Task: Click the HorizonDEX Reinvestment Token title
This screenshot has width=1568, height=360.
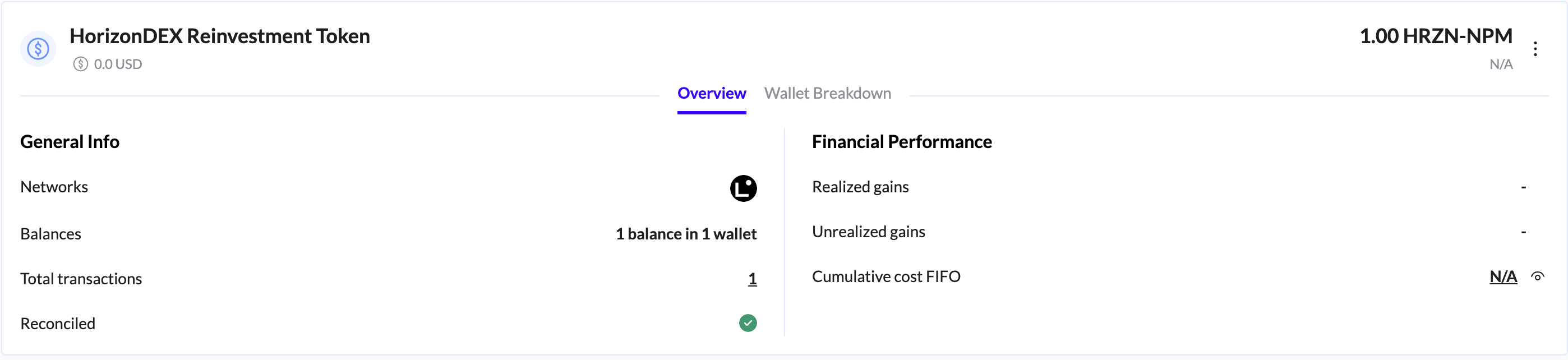Action: click(219, 36)
